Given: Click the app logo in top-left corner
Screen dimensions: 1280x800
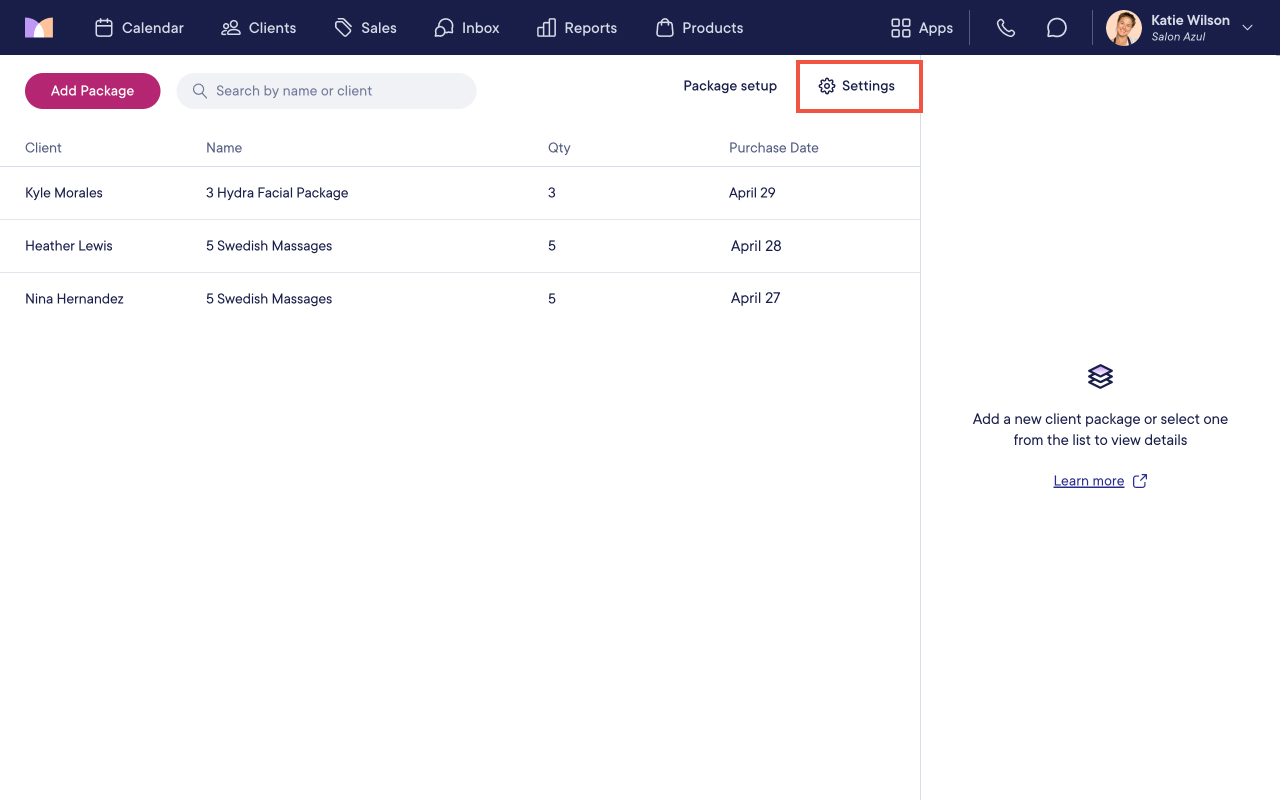Looking at the screenshot, I should [x=39, y=28].
